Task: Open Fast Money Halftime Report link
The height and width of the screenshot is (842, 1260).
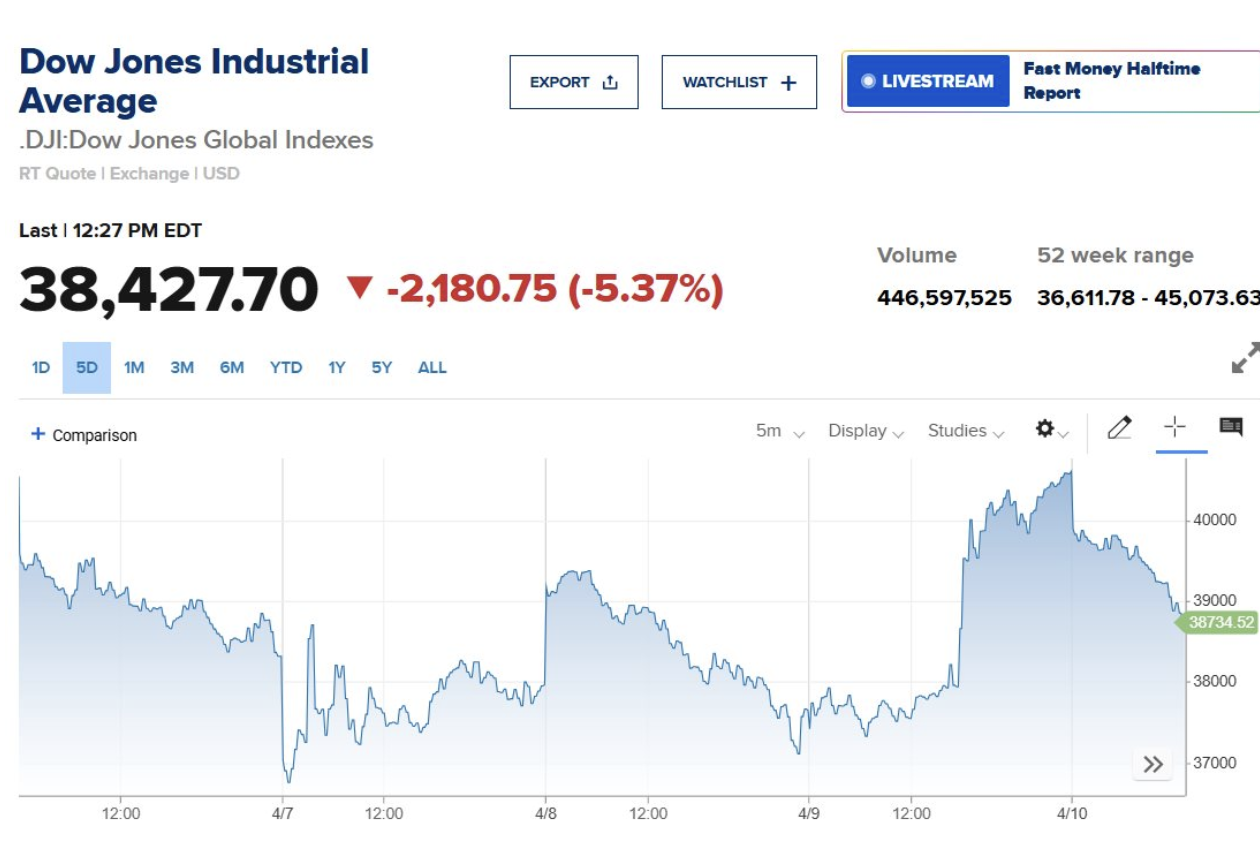Action: pyautogui.click(x=1111, y=81)
